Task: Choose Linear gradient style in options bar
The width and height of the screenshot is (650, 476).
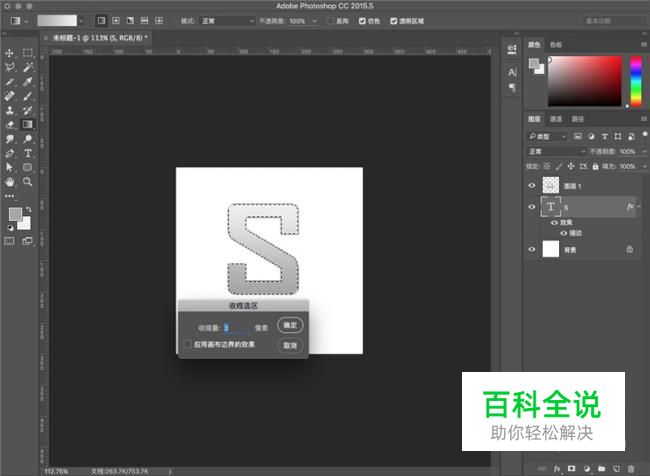Action: tap(101, 20)
